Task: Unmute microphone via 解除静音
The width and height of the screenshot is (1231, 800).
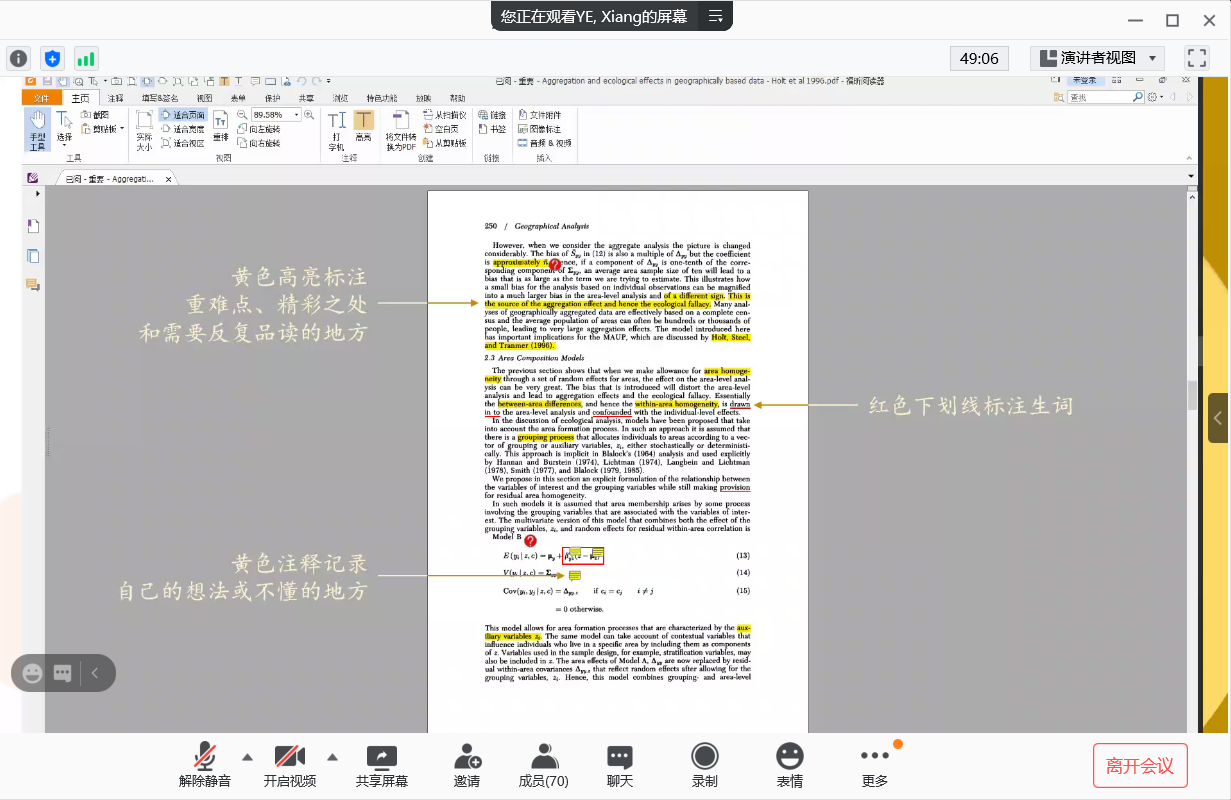Action: tap(205, 757)
